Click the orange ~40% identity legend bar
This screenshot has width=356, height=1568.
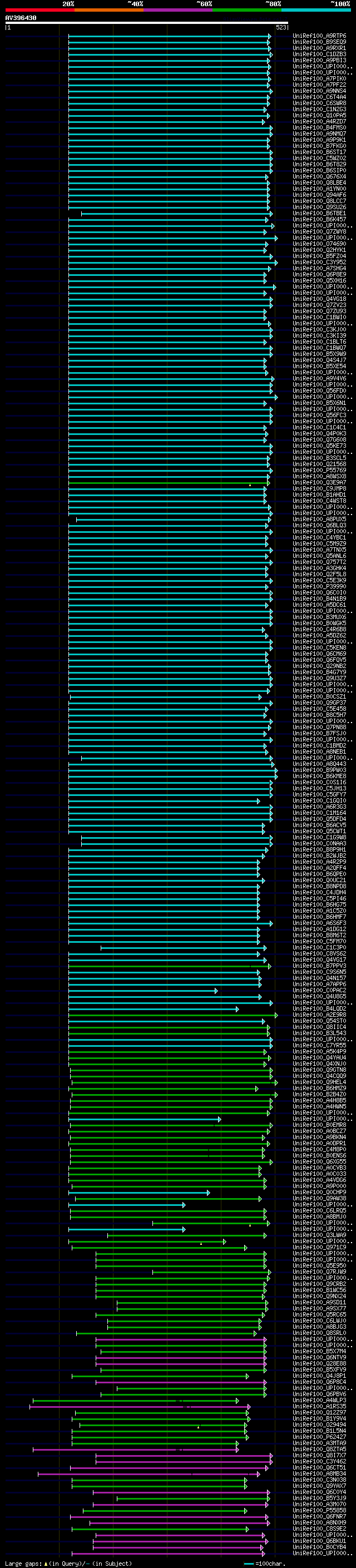(x=109, y=11)
